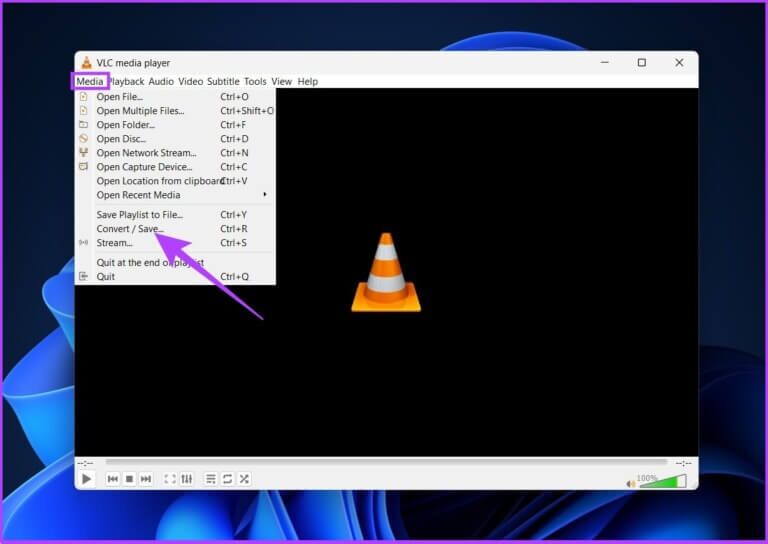Choose Quit from Media menu
Screen dimensions: 768x544
(175, 277)
